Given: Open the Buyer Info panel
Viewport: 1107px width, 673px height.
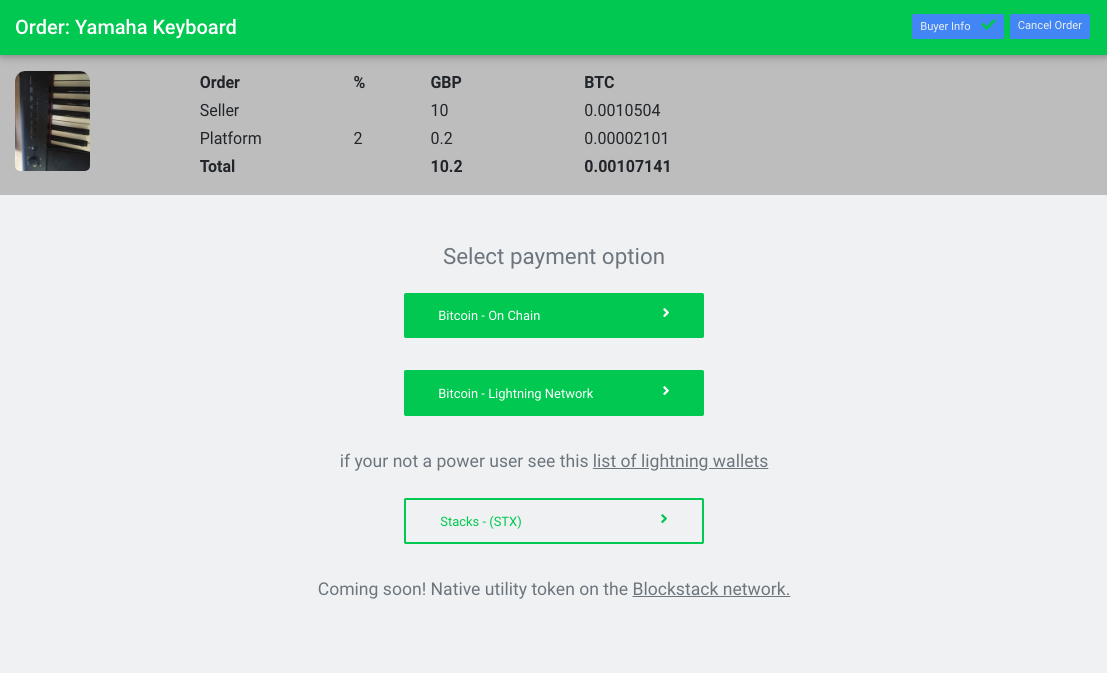Looking at the screenshot, I should tap(946, 27).
